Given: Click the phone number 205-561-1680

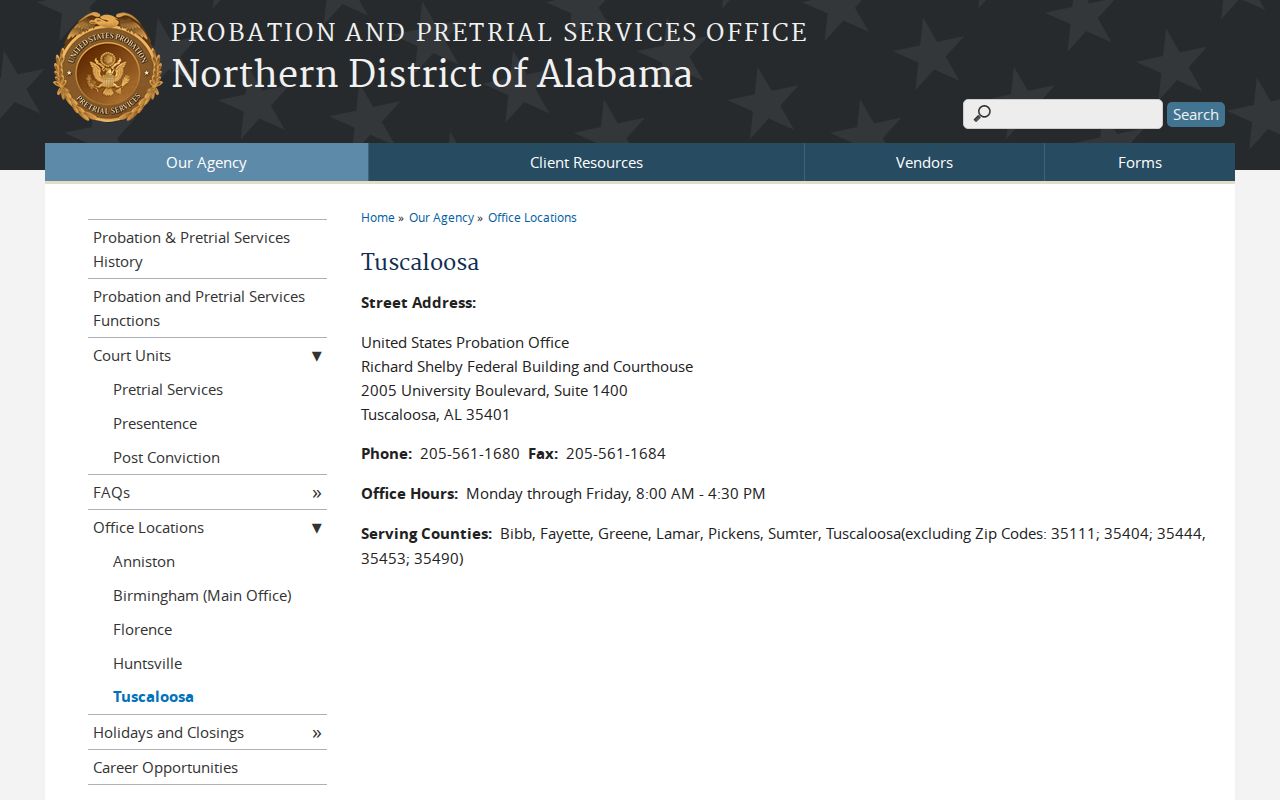Looking at the screenshot, I should click(x=470, y=454).
